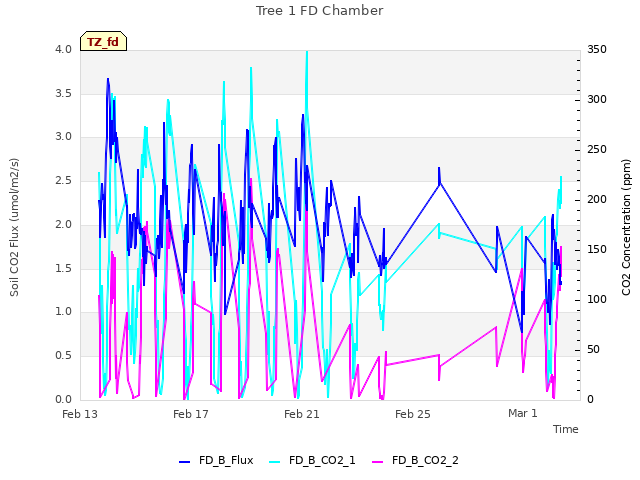Click the chart title Tree 1 FD Chamber
The width and height of the screenshot is (640, 480).
point(320,11)
